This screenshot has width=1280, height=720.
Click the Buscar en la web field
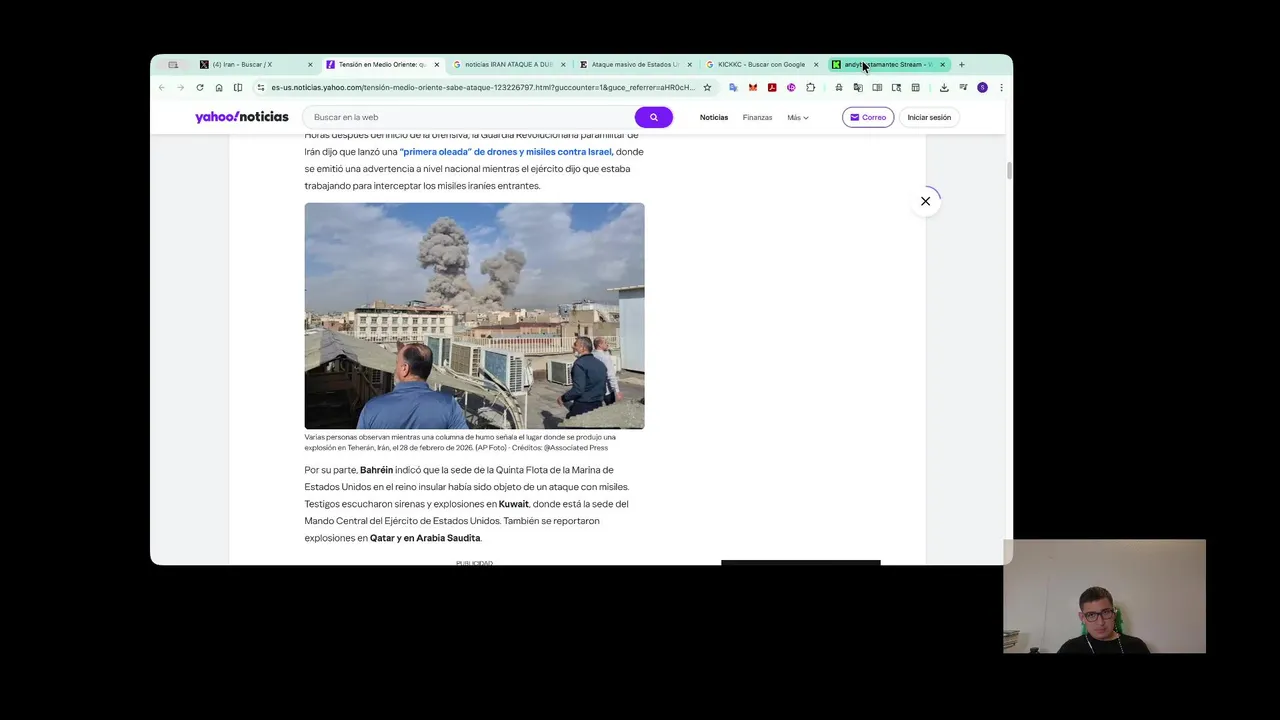pos(470,117)
